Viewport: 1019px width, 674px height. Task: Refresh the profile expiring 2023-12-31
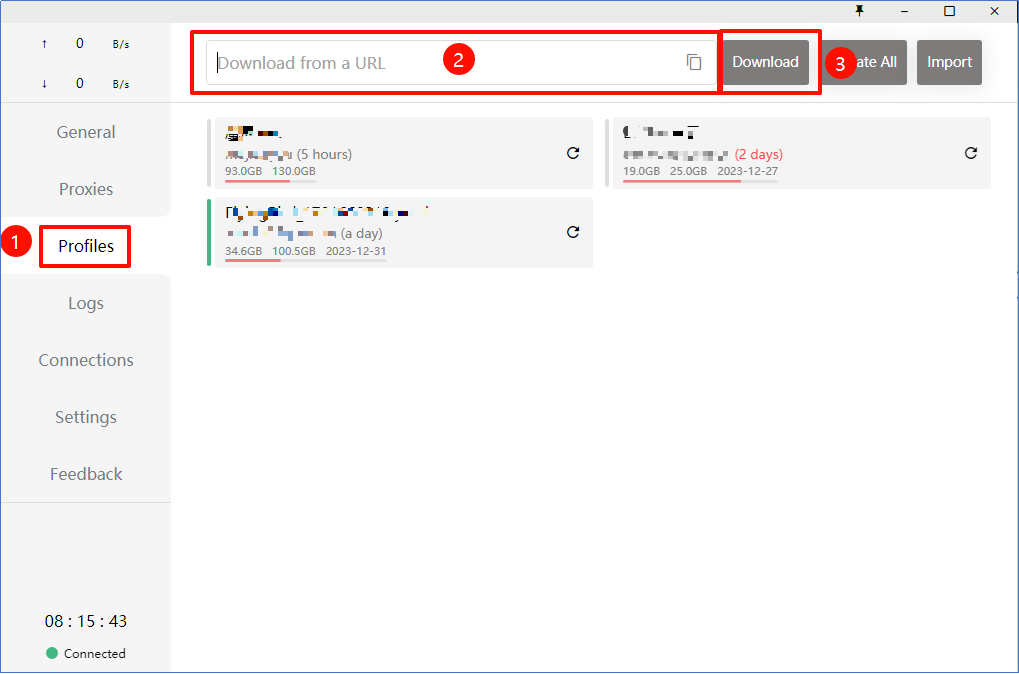(x=573, y=232)
